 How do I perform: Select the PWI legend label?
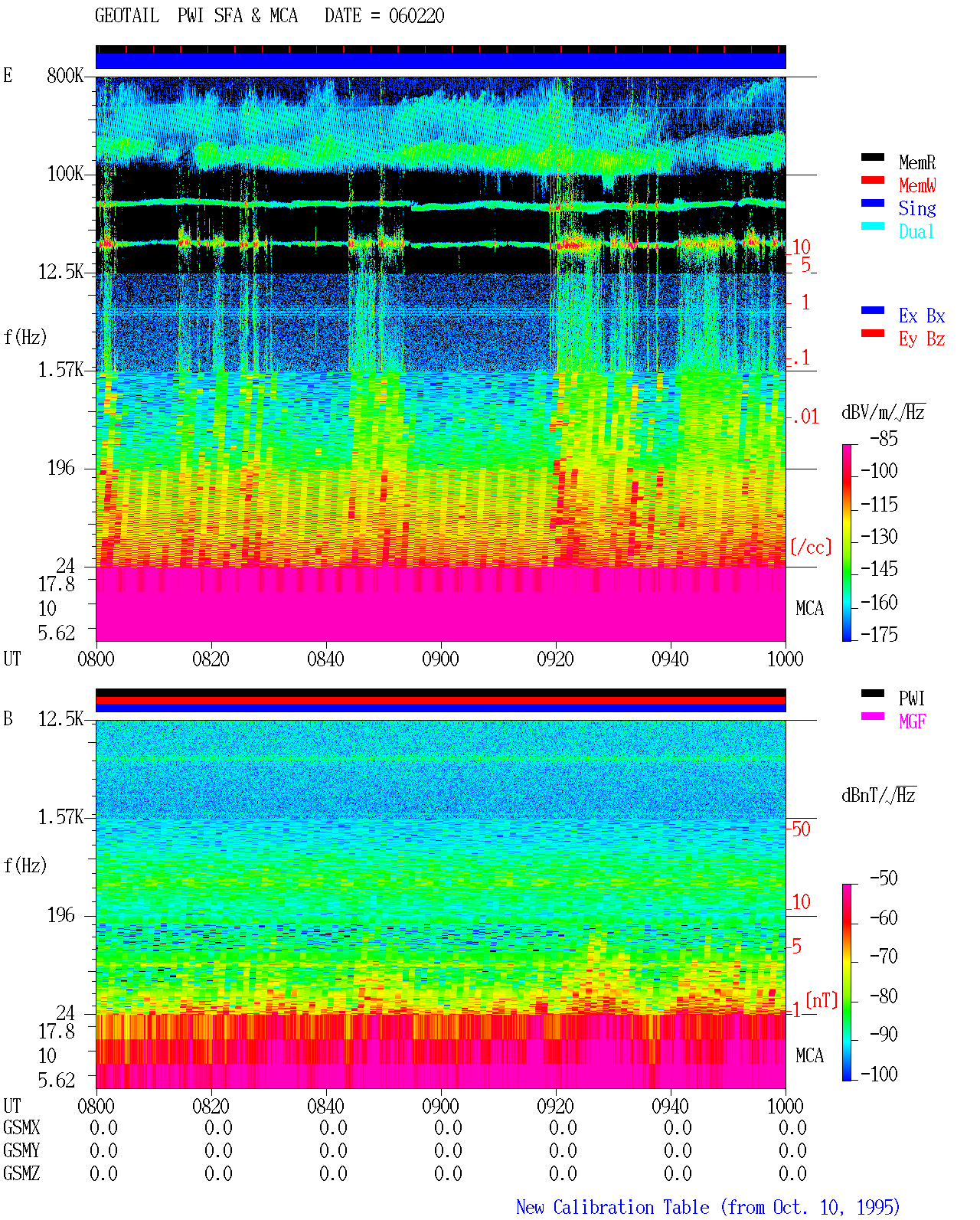(x=912, y=698)
